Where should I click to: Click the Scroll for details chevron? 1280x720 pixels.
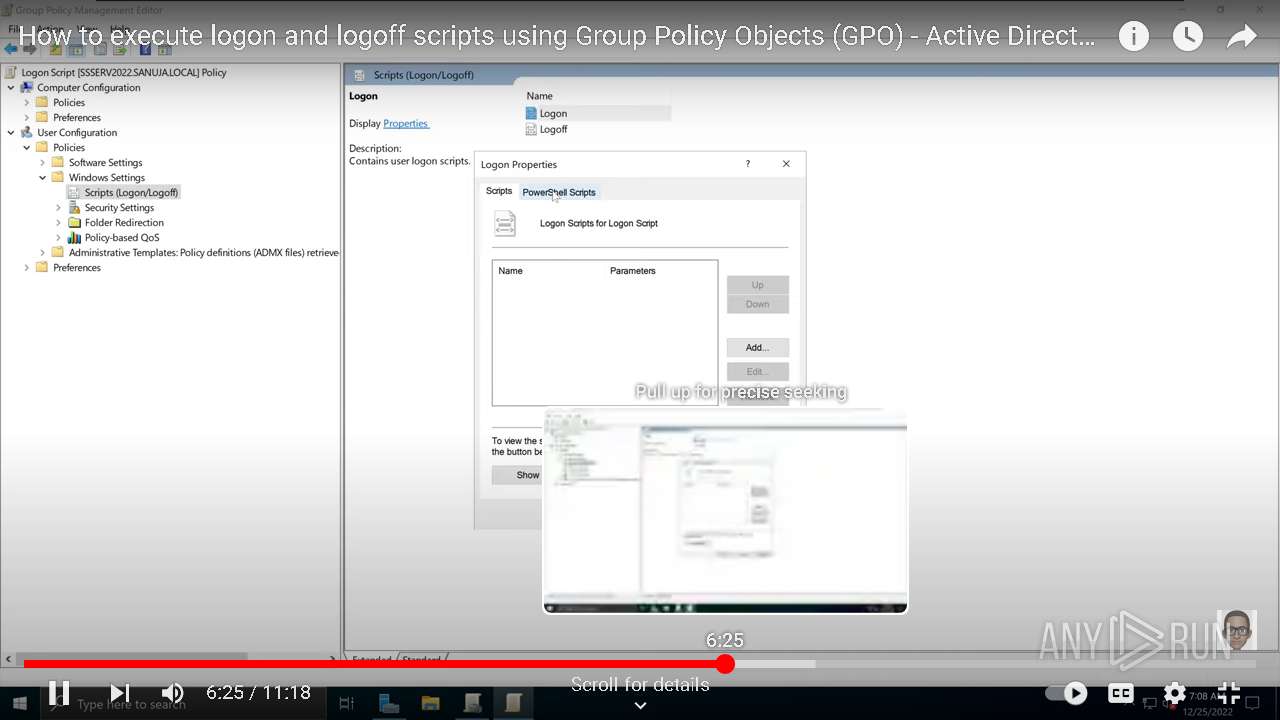click(640, 705)
